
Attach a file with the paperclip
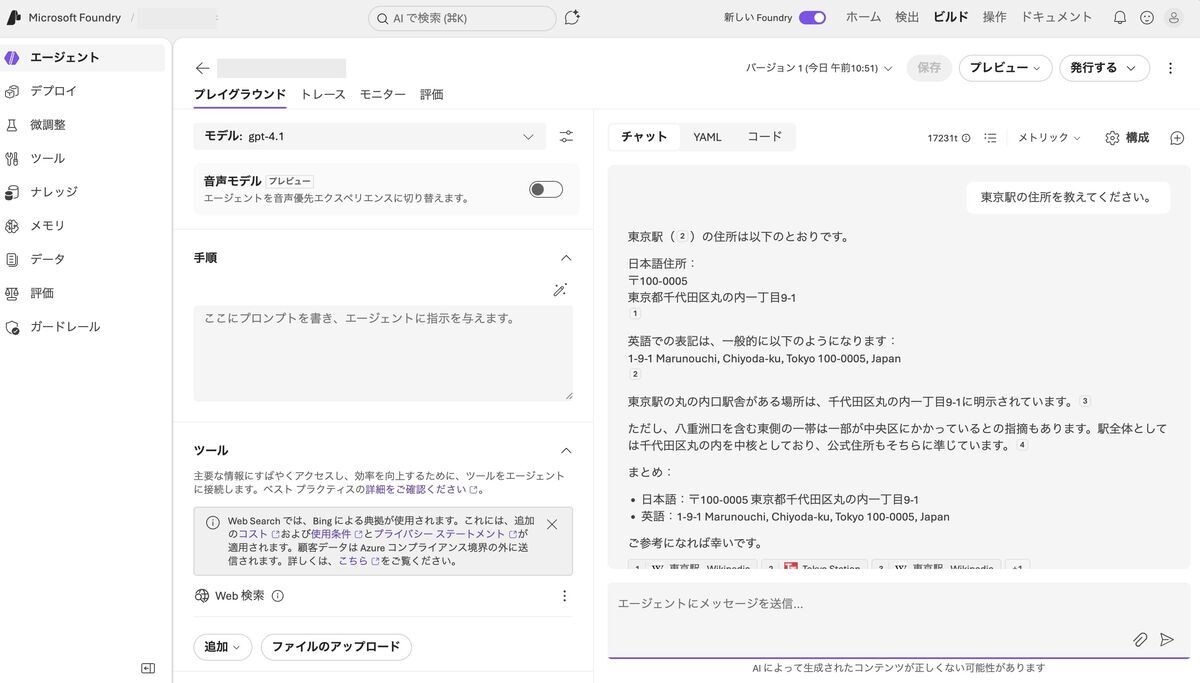[1140, 640]
